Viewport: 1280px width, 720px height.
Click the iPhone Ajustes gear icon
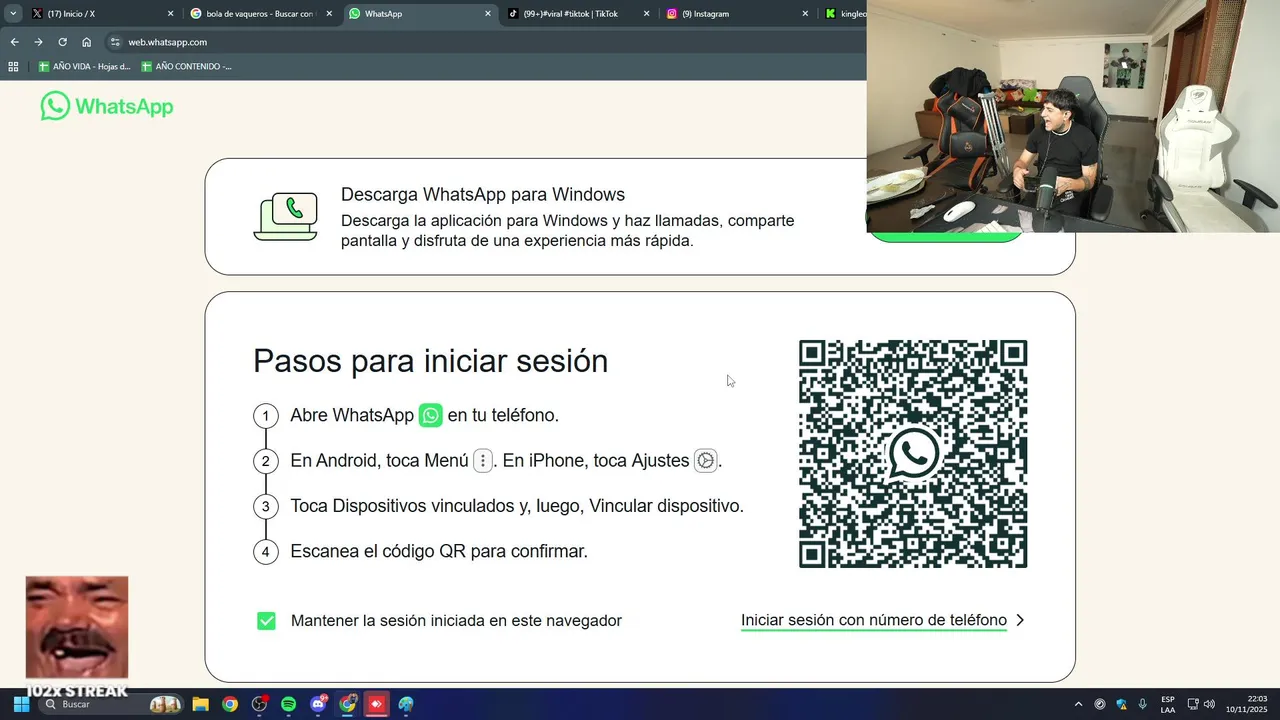[706, 461]
